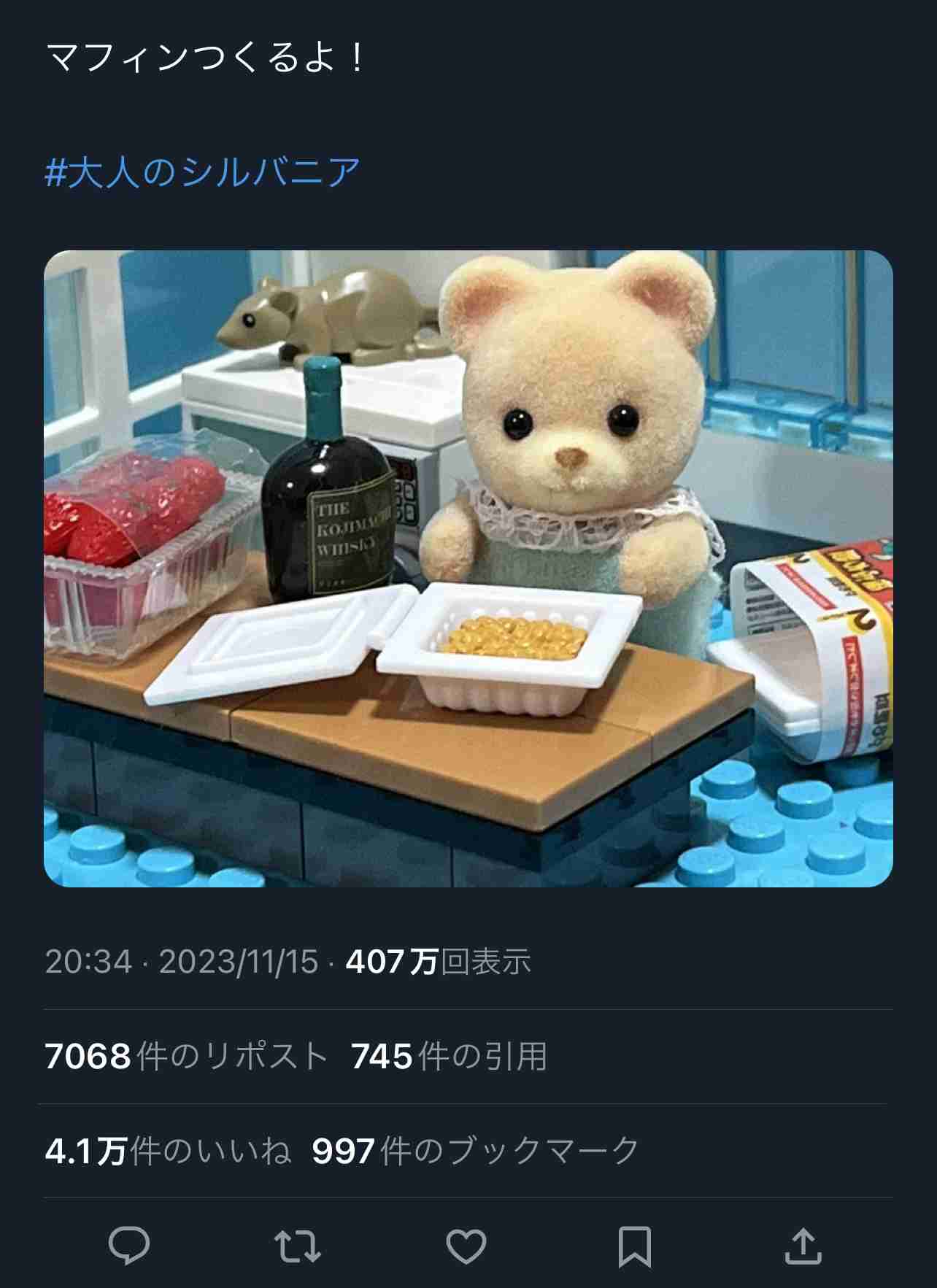Tap the 2023/11/15 post date
937x1288 pixels.
coord(239,962)
